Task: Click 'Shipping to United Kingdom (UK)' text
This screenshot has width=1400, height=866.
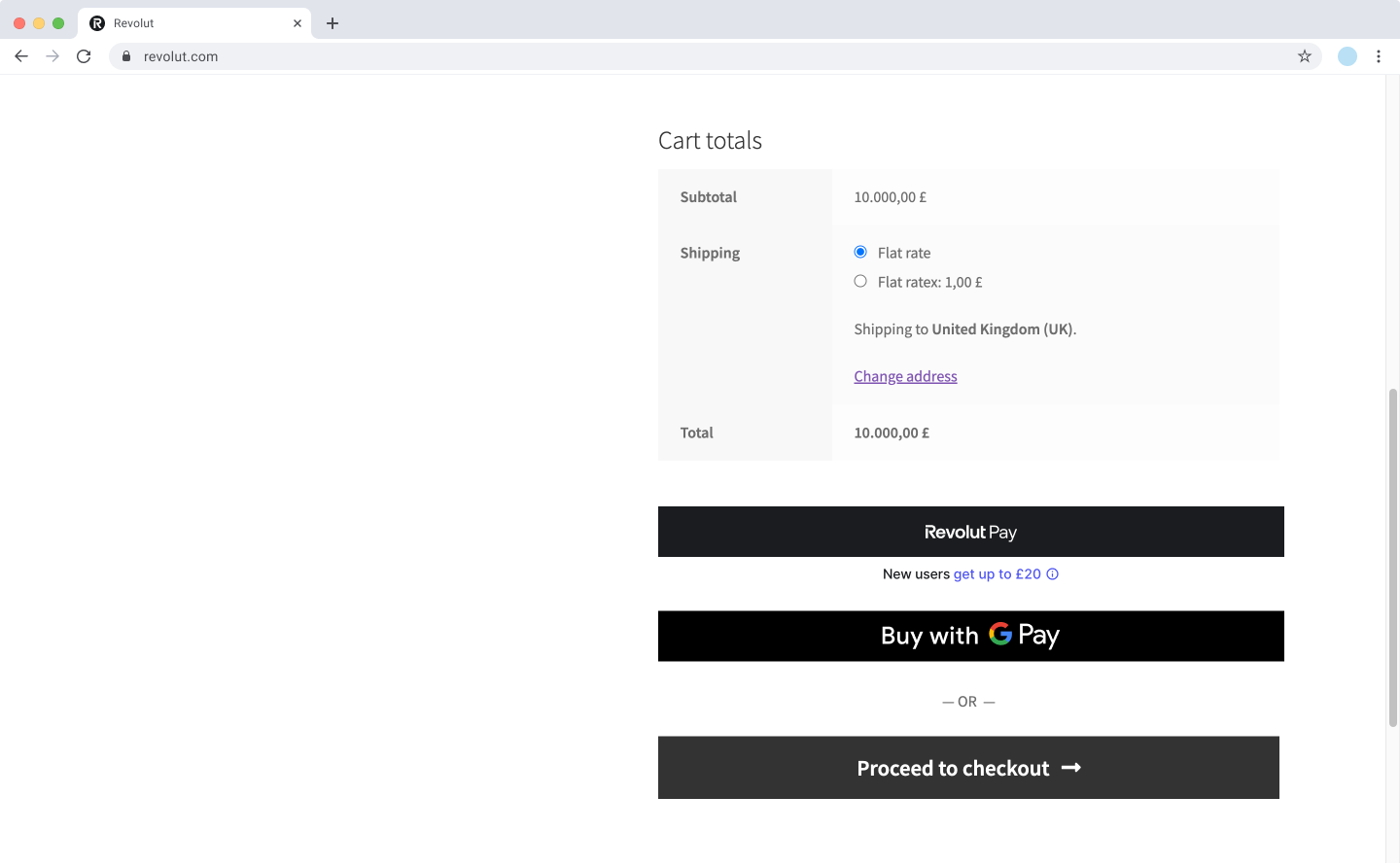Action: (964, 329)
